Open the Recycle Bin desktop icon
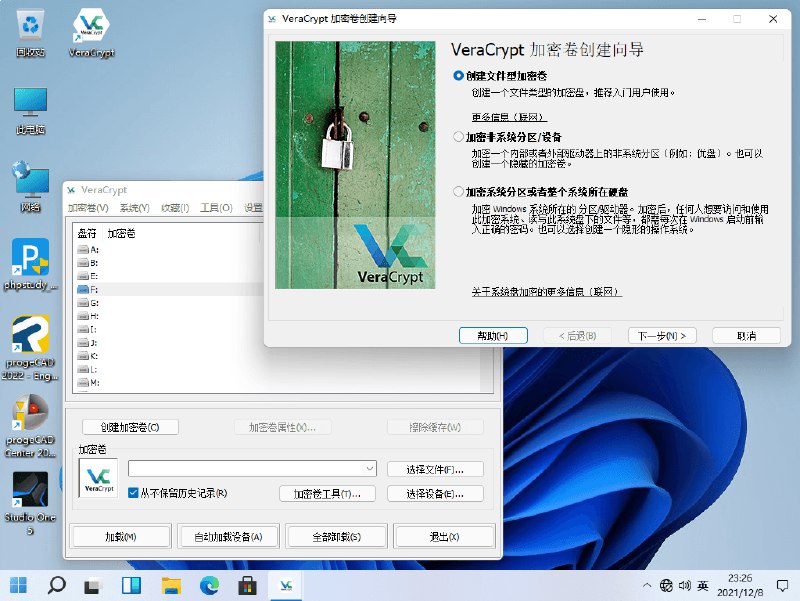Screen dimensions: 800x601 [x=31, y=34]
